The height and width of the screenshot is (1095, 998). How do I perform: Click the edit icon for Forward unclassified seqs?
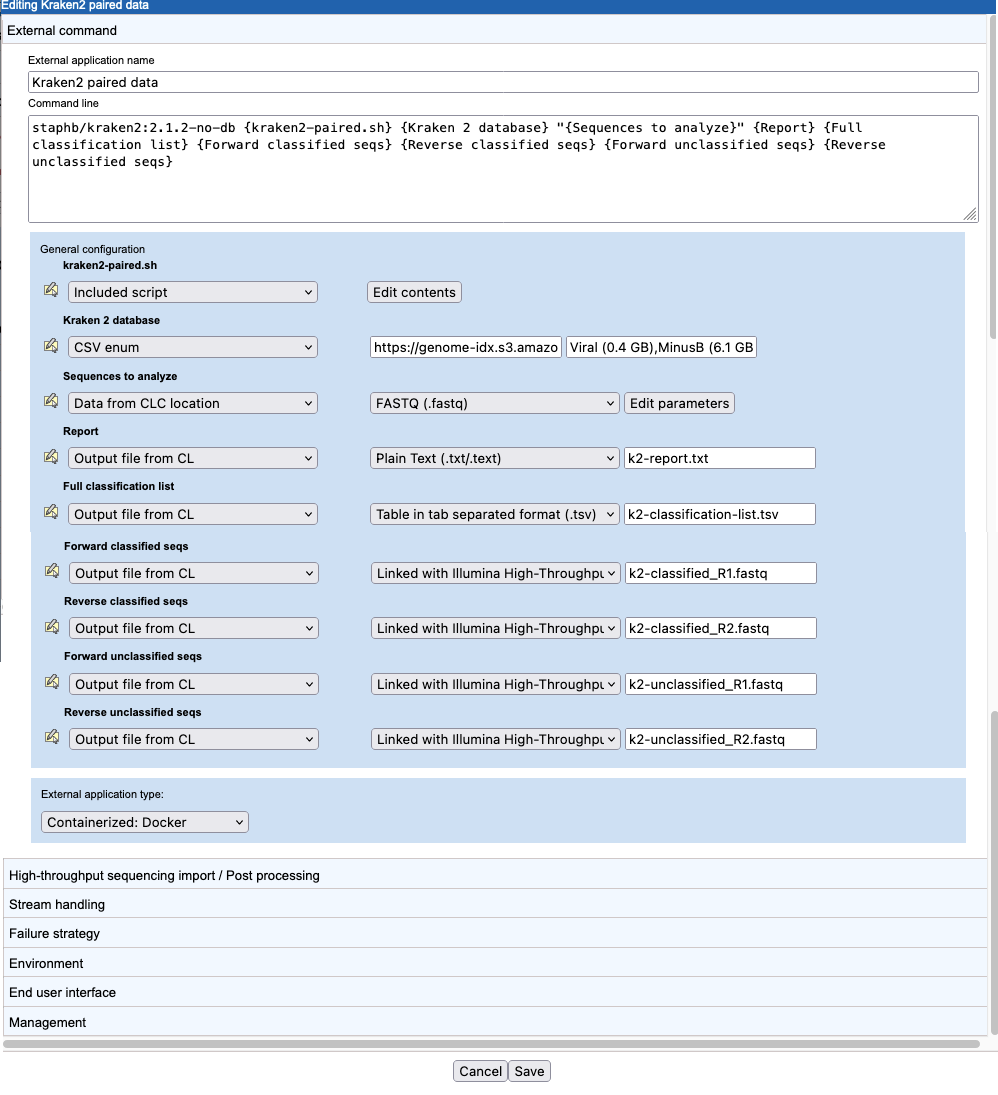(x=52, y=682)
